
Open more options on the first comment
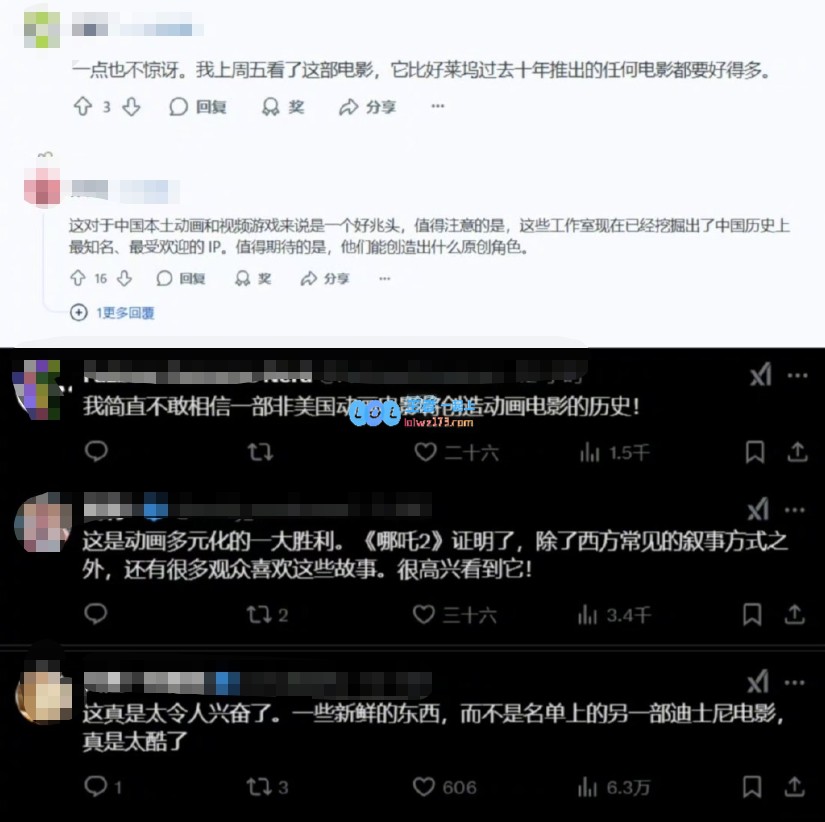tap(438, 106)
